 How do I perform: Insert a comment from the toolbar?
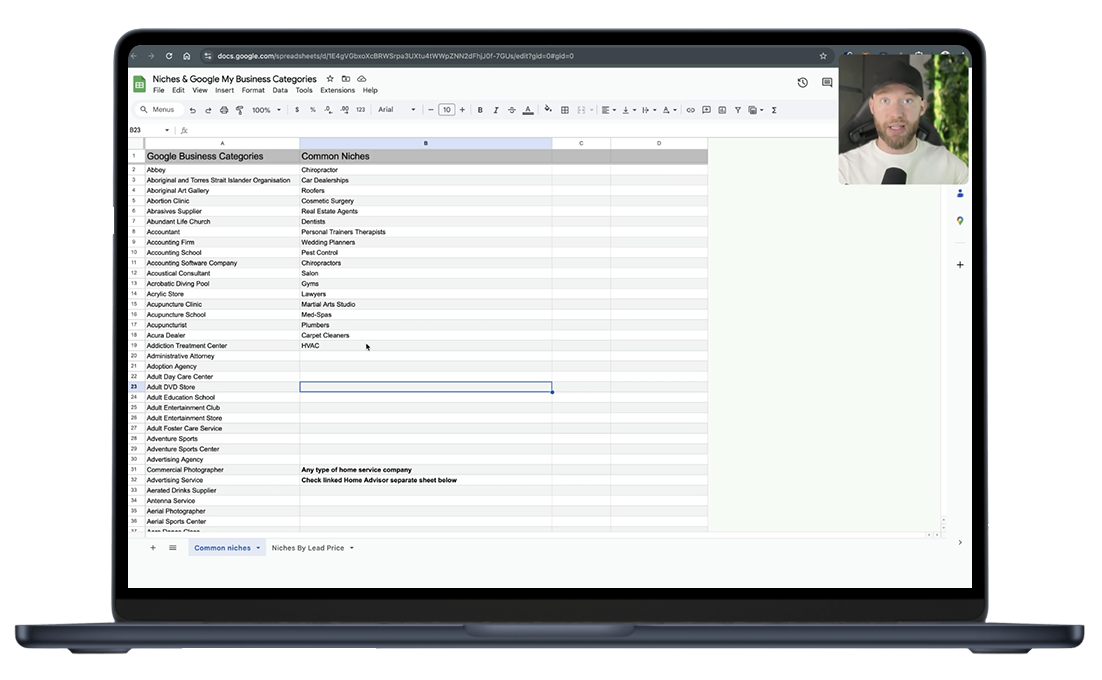coord(706,110)
